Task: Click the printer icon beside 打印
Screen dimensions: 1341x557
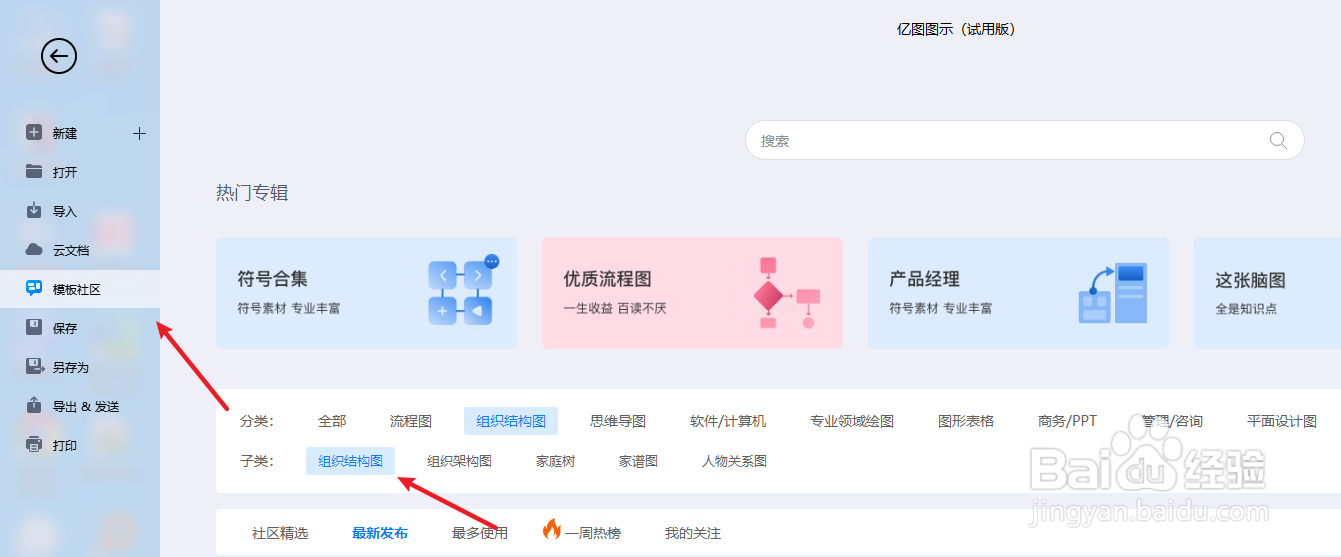Action: 34,444
